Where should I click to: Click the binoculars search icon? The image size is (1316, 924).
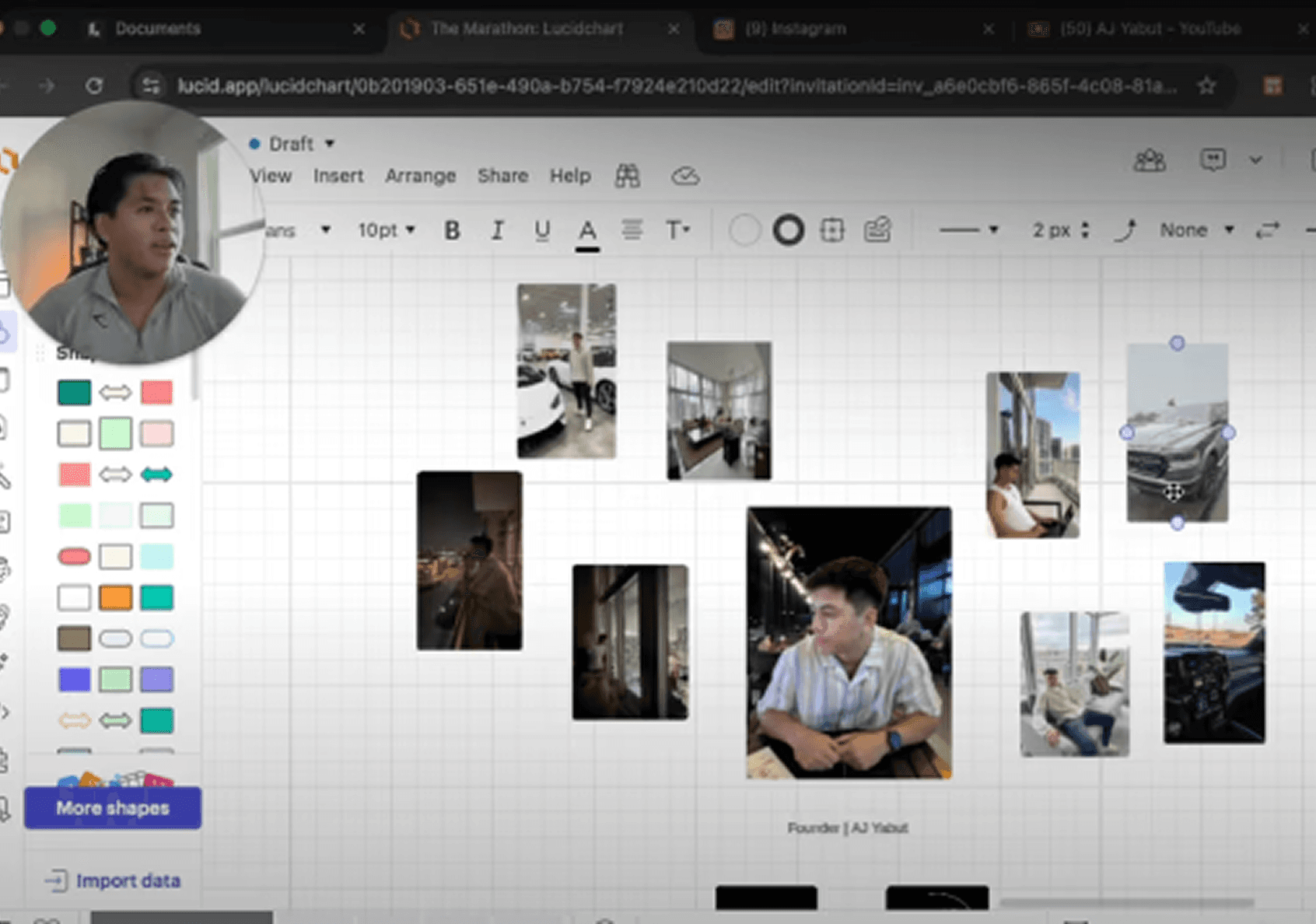(628, 176)
